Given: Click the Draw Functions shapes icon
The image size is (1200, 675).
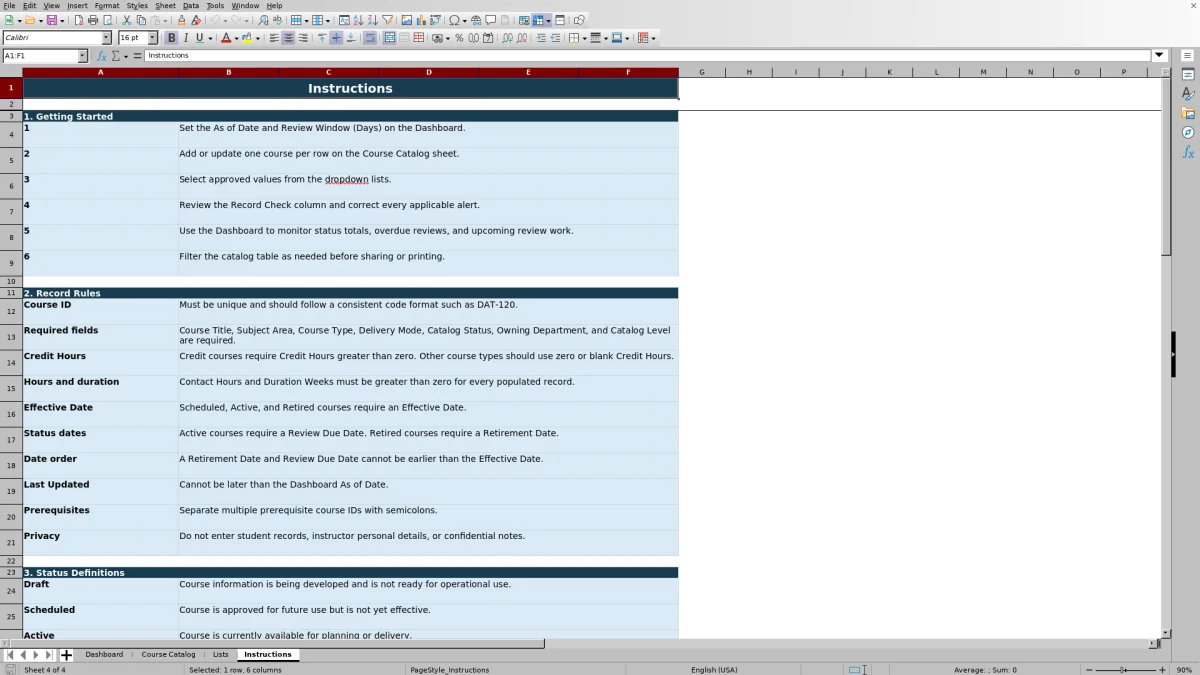Looking at the screenshot, I should pyautogui.click(x=579, y=20).
